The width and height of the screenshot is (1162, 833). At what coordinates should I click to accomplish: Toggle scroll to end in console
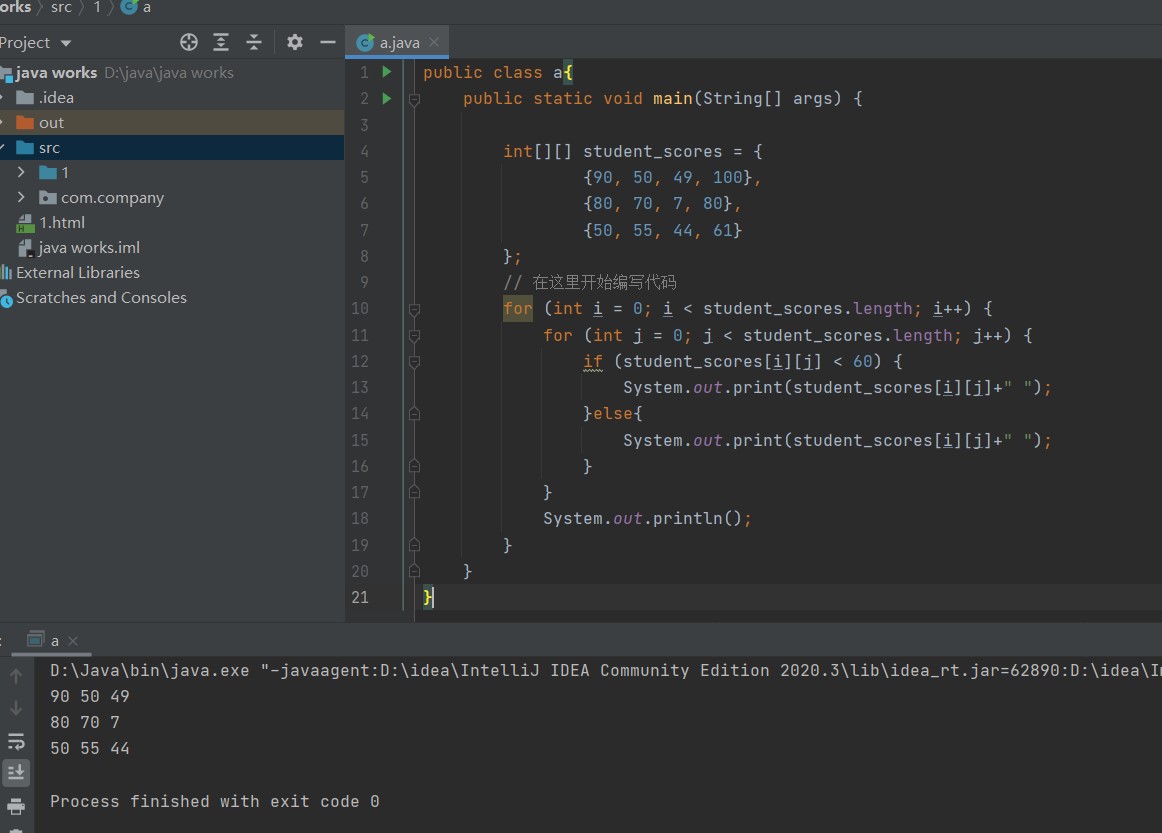(x=16, y=772)
